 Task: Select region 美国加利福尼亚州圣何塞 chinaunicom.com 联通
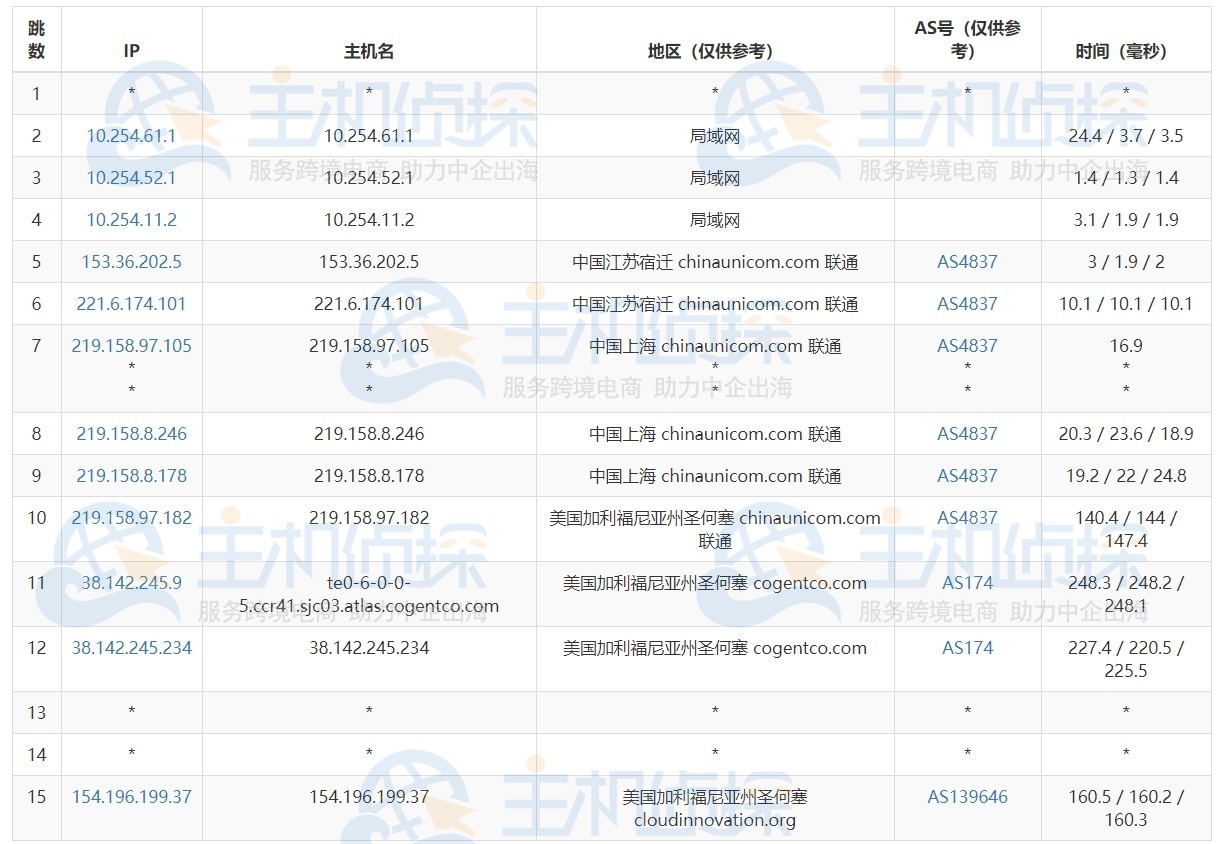click(x=715, y=529)
